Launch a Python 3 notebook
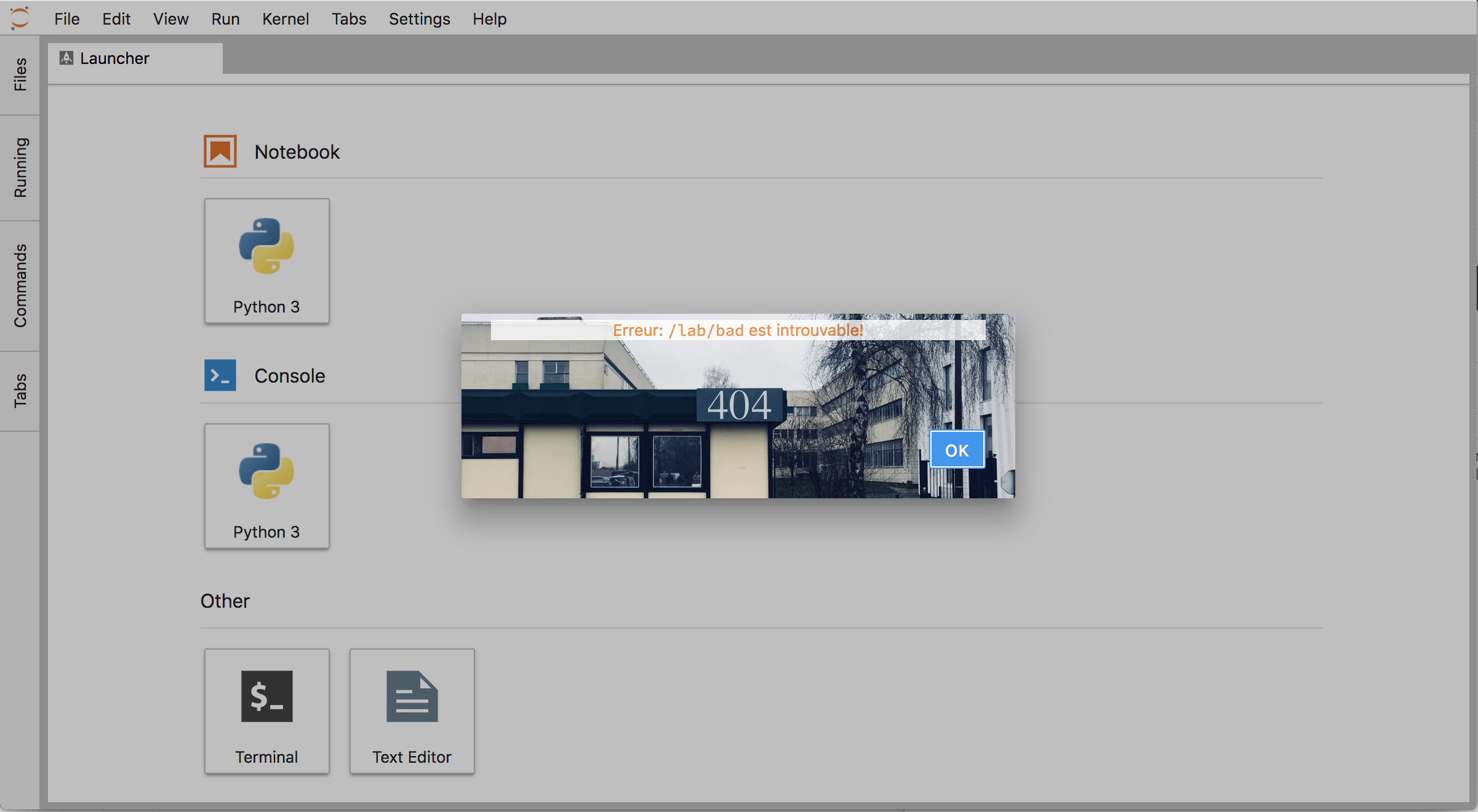Screen dimensions: 1478x812 click(267, 261)
